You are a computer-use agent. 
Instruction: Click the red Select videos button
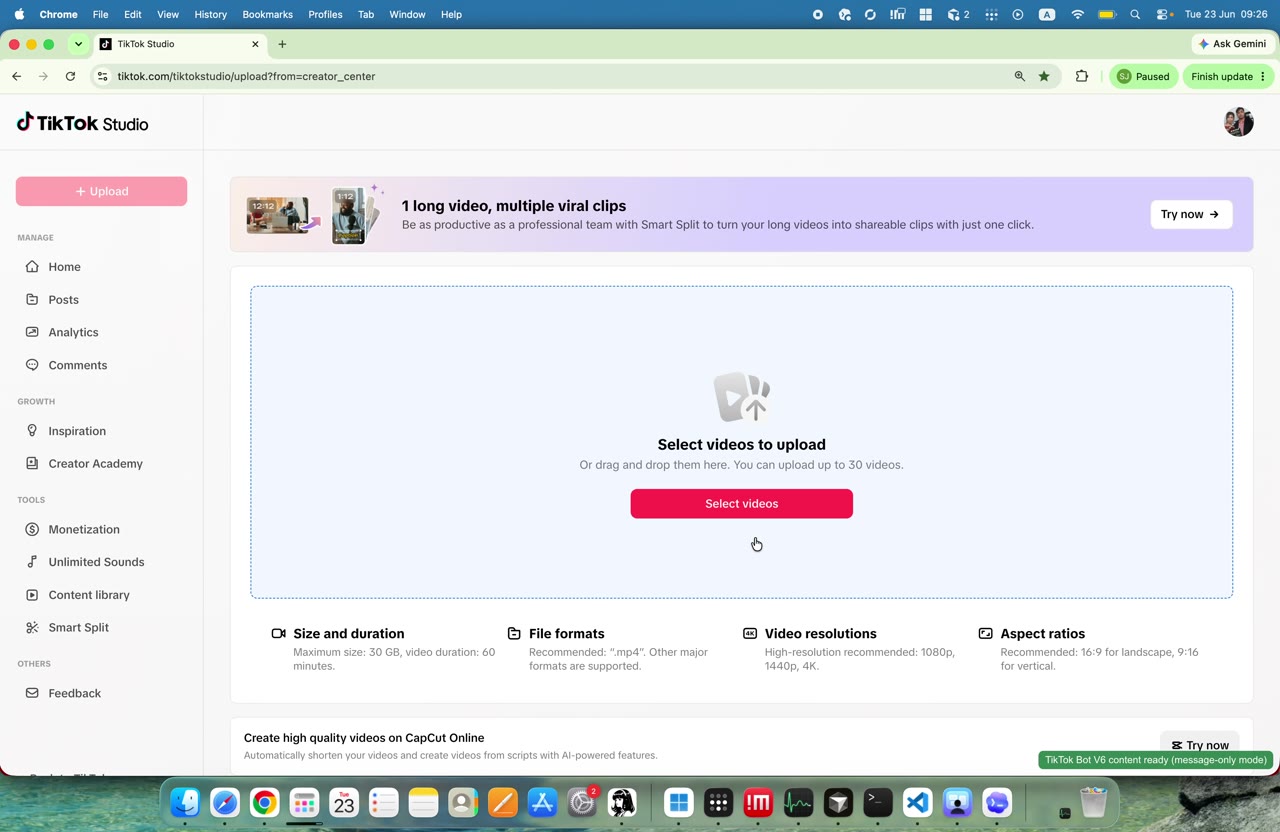coord(741,504)
